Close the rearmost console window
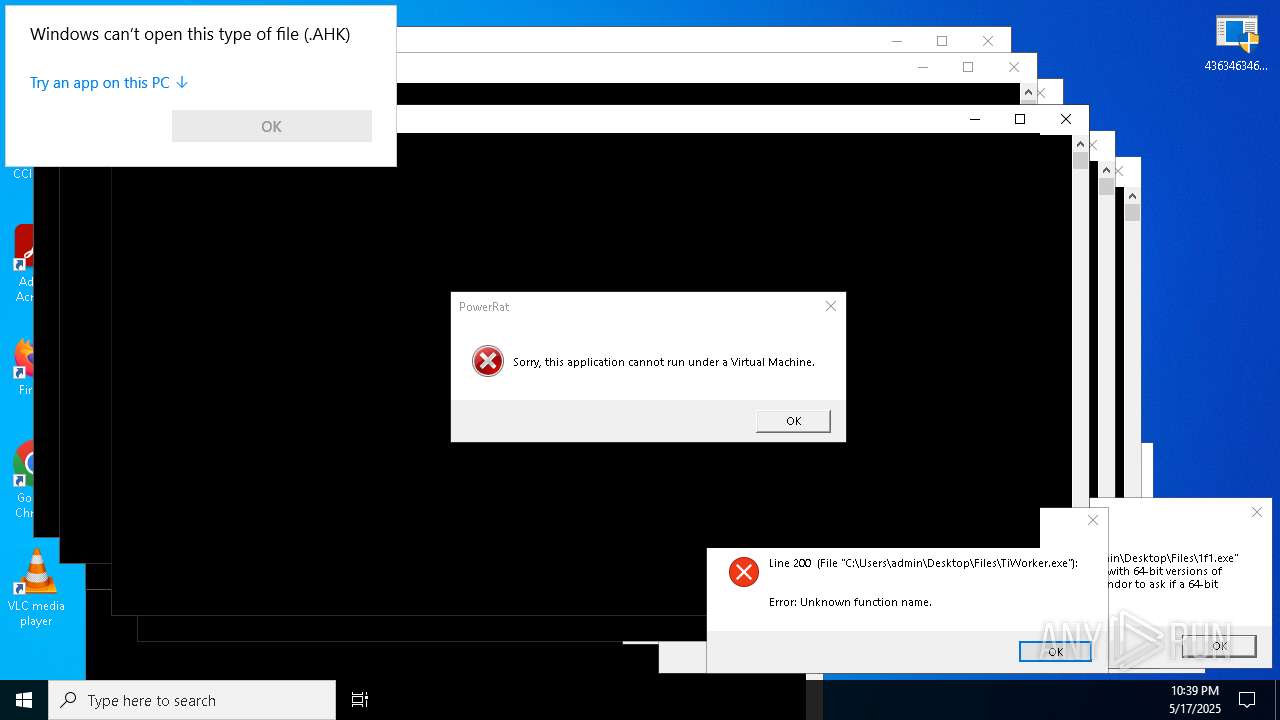Screen dimensions: 1280x720 pyautogui.click(x=988, y=41)
